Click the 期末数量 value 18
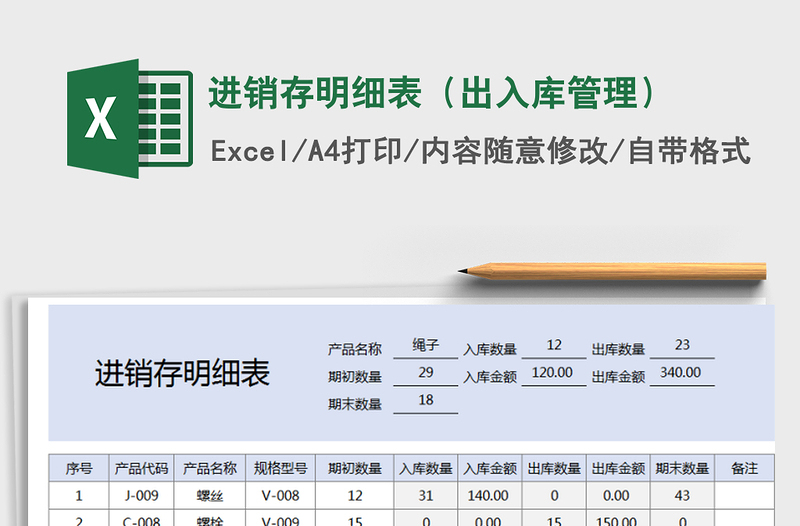 pos(426,401)
